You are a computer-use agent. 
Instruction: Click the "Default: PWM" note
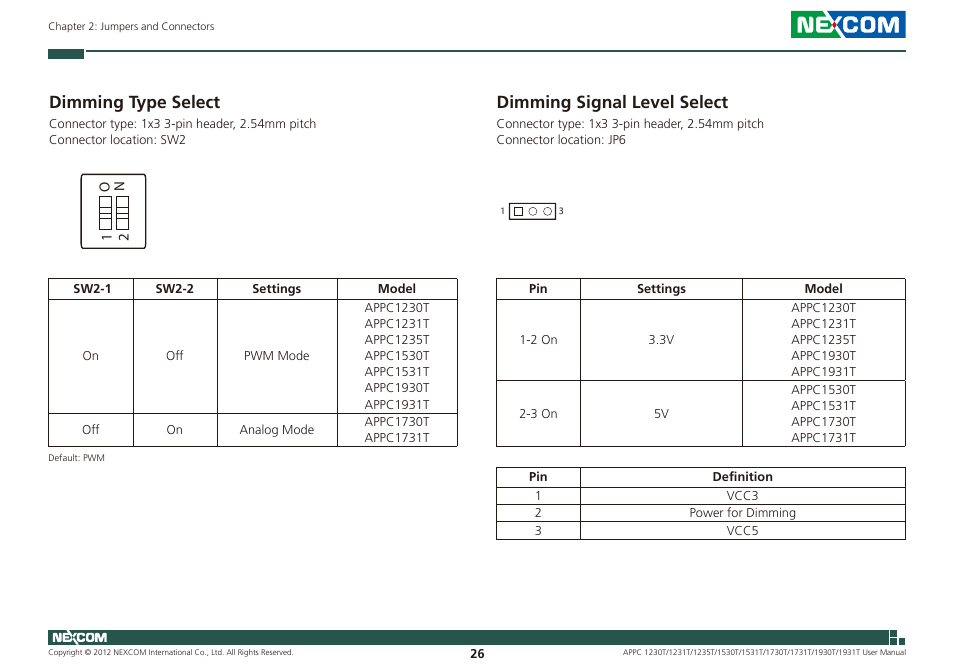pos(77,458)
